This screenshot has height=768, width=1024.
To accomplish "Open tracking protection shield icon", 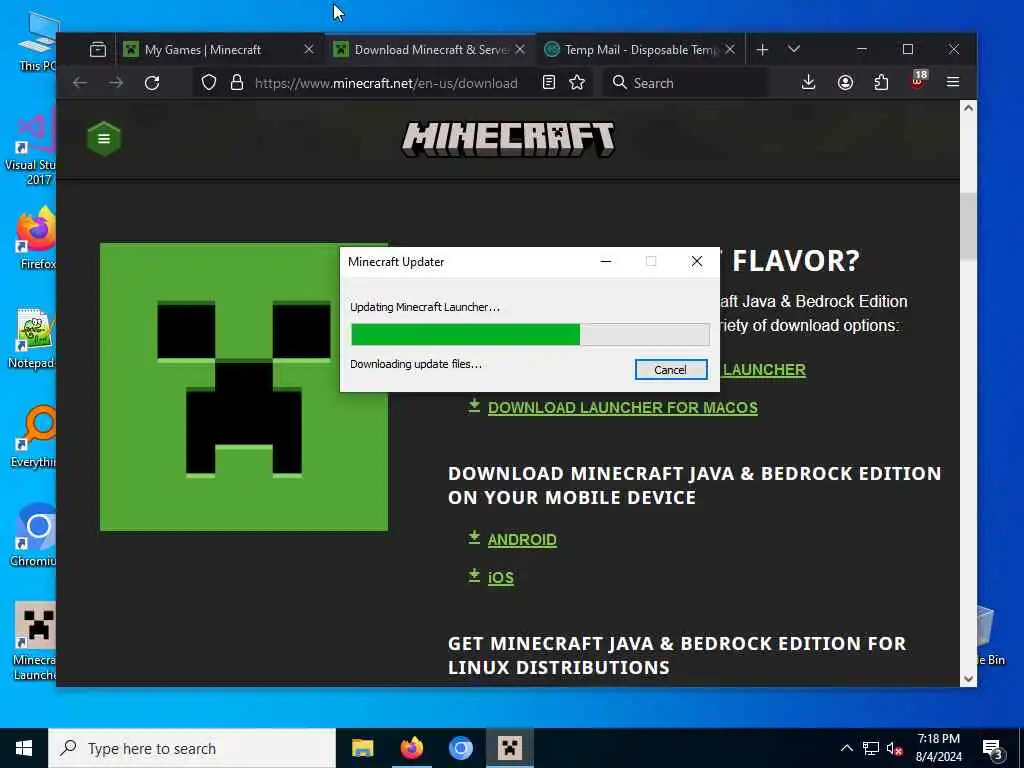I will pos(208,83).
